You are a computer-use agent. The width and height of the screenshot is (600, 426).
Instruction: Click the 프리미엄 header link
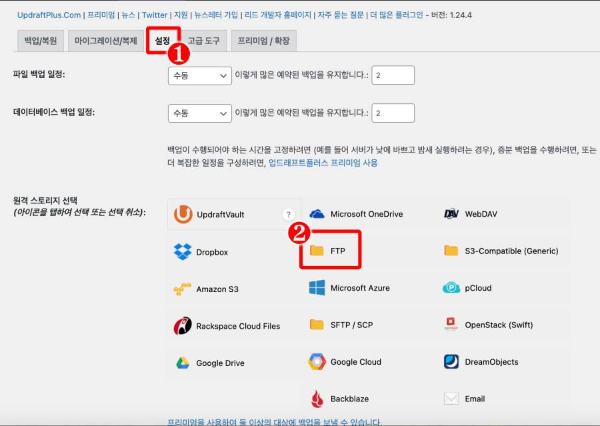coord(101,15)
